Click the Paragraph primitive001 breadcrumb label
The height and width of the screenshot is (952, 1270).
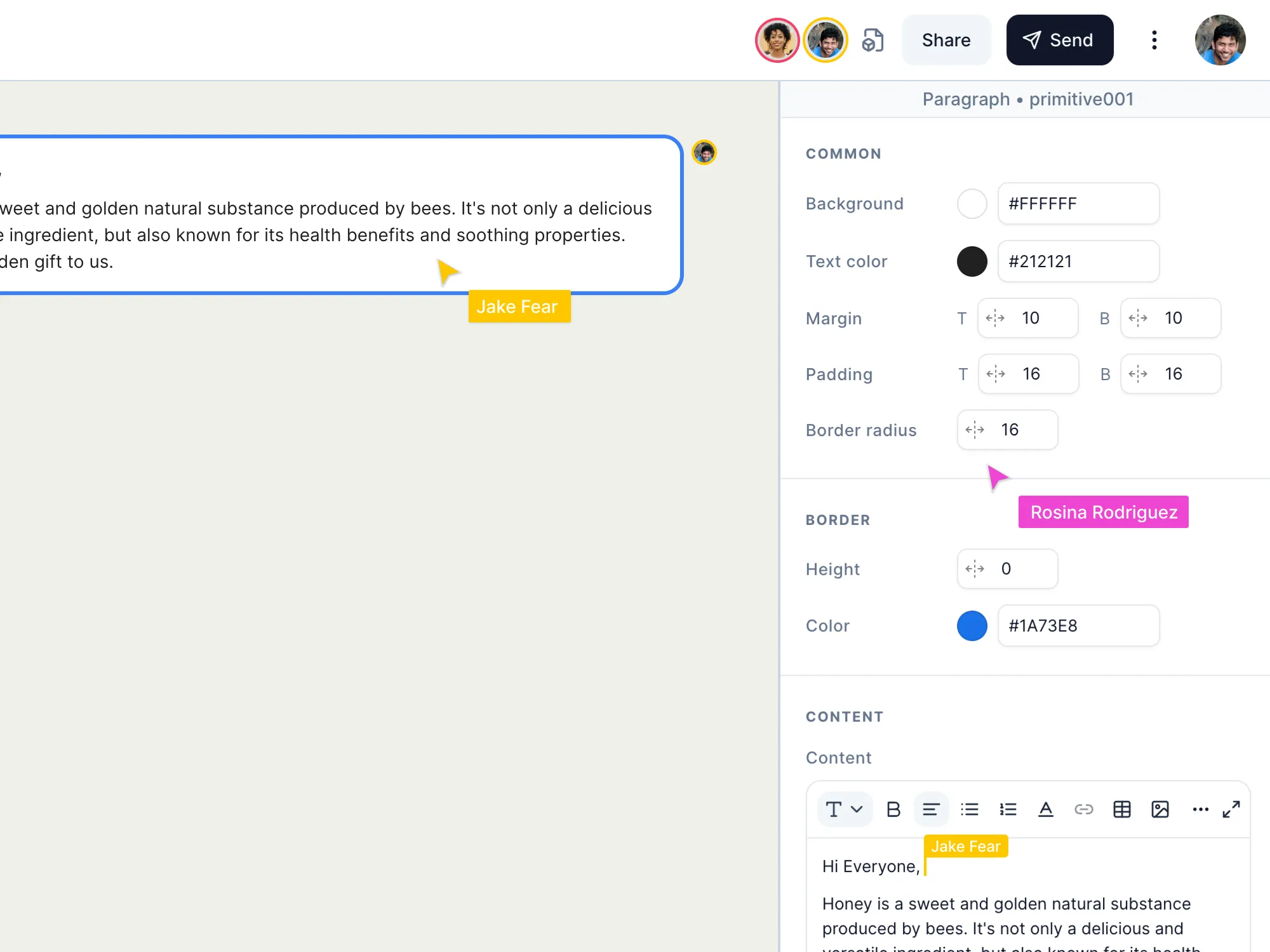coord(1027,99)
